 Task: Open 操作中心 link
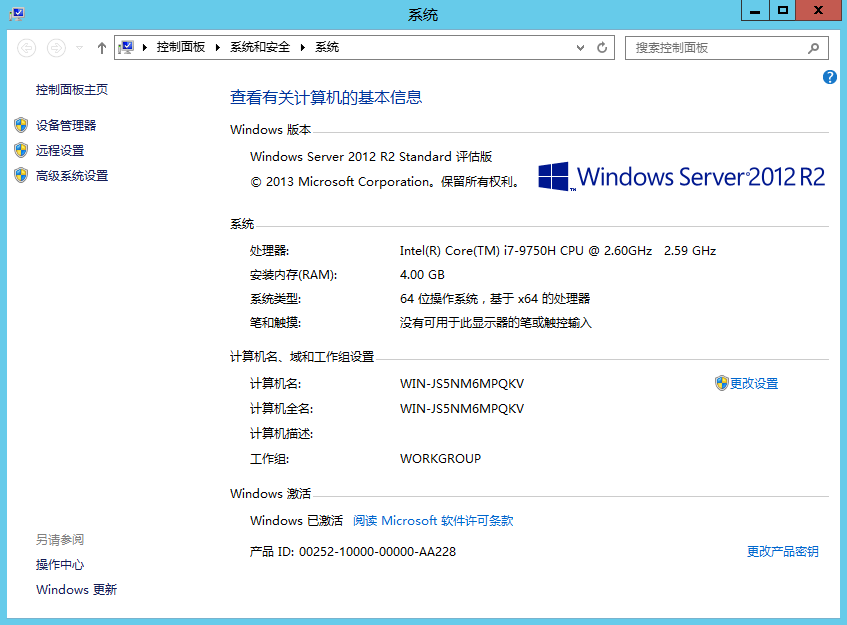pyautogui.click(x=60, y=564)
